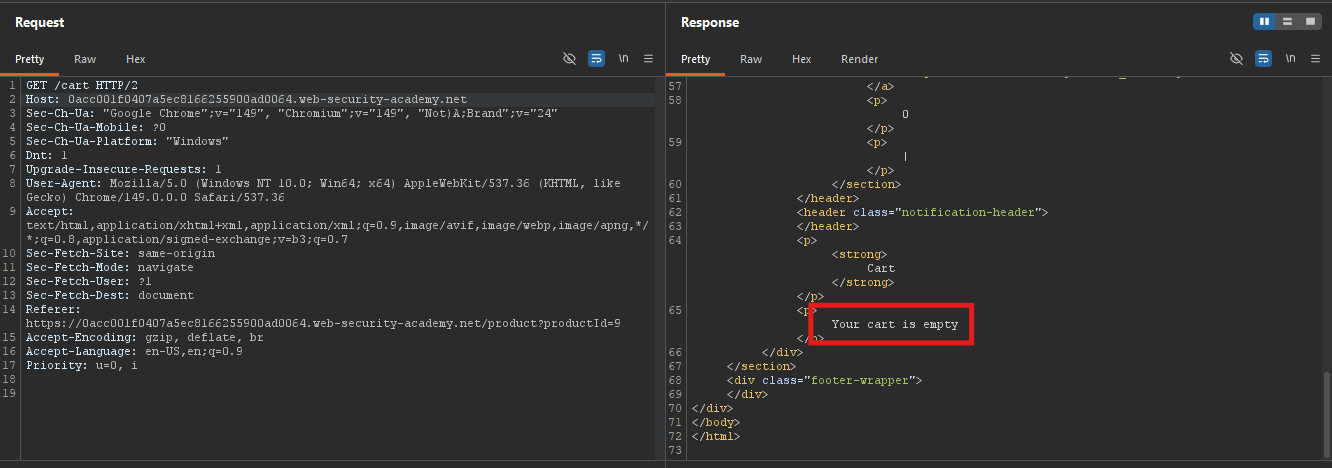Screen dimensions: 1332x468
Task: Switch to Raw tab in Response pane
Action: point(751,59)
